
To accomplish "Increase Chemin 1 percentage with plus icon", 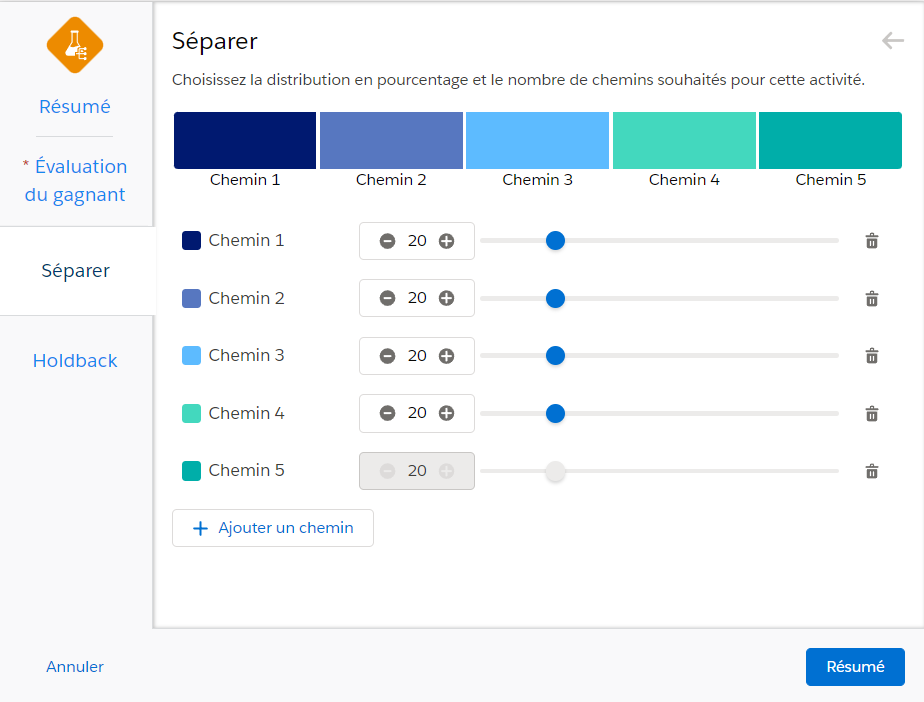I will (447, 241).
